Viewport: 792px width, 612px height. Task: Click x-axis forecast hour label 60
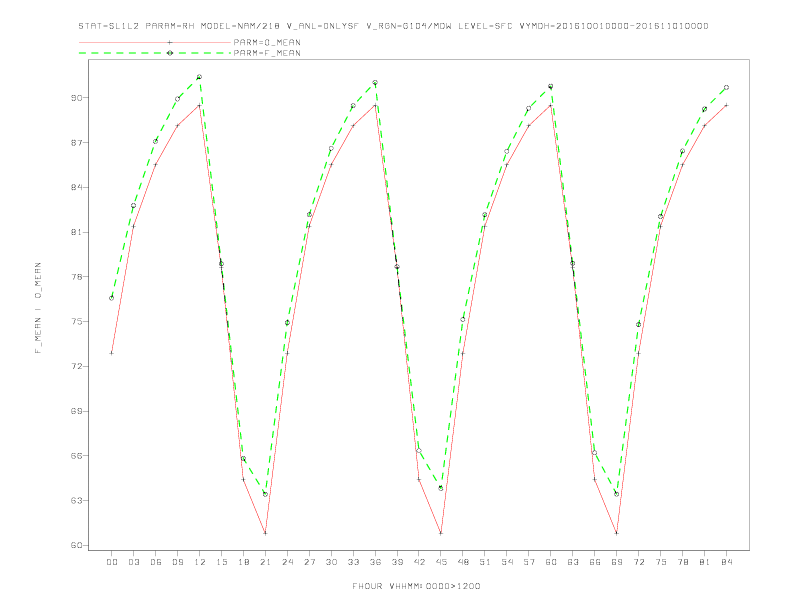[551, 562]
